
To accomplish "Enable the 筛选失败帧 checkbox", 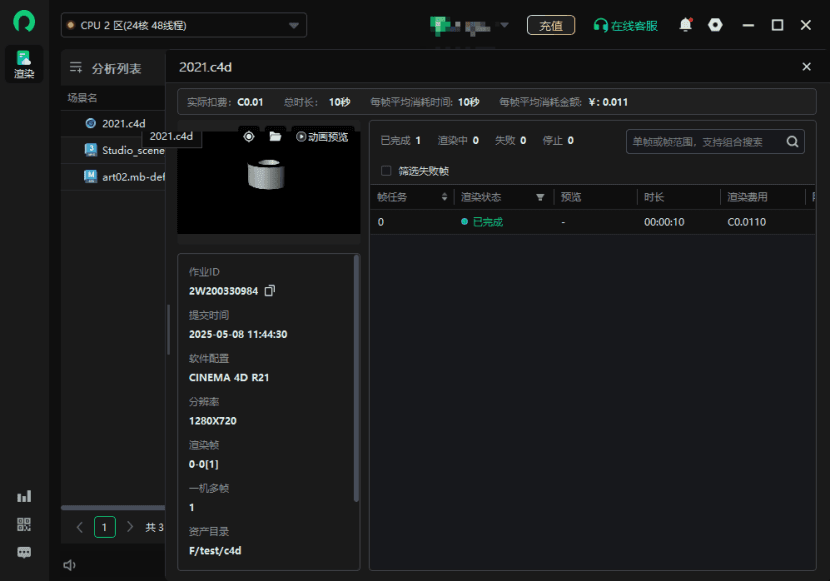I will point(386,171).
